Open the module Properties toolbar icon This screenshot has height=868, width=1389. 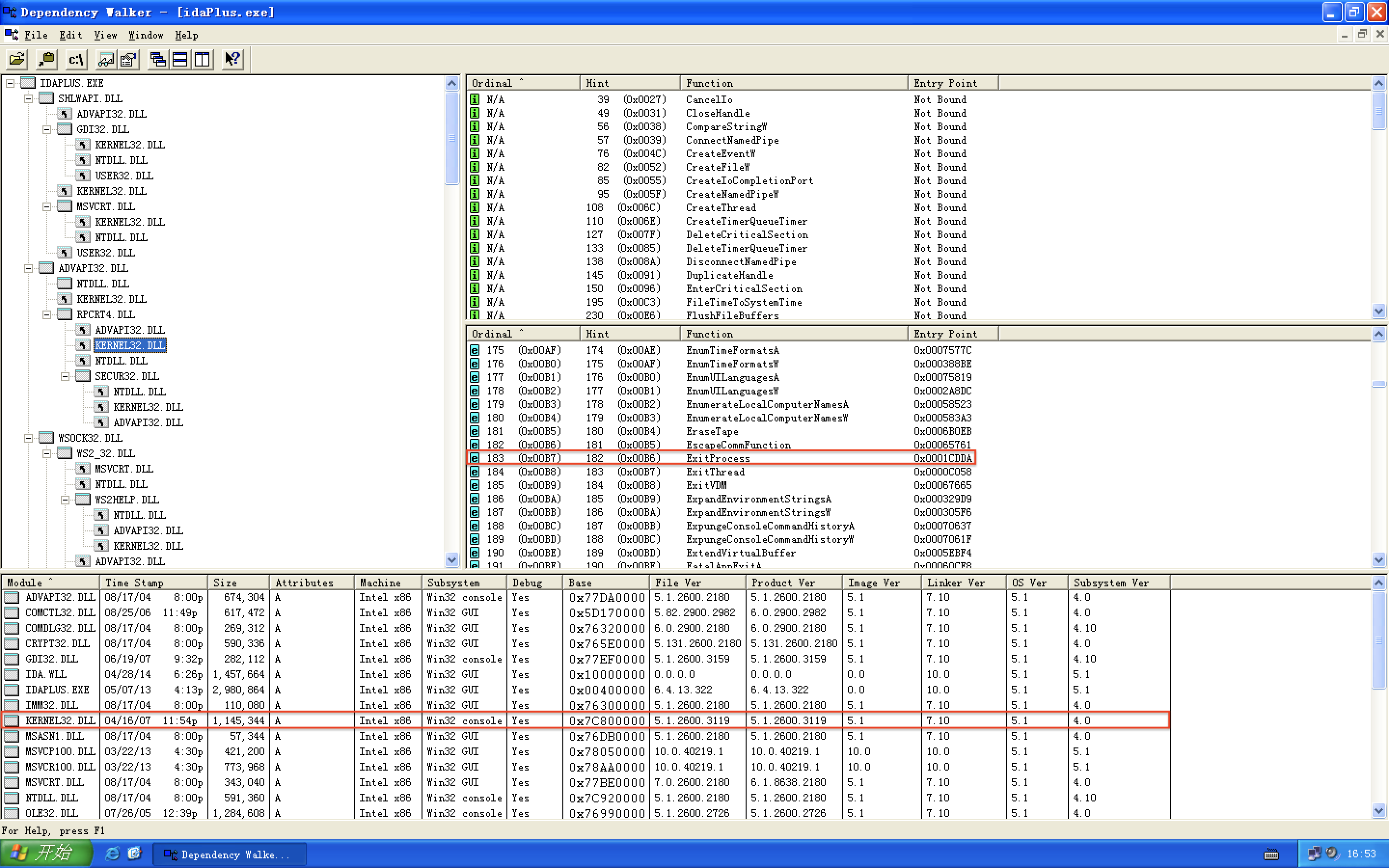[x=129, y=59]
